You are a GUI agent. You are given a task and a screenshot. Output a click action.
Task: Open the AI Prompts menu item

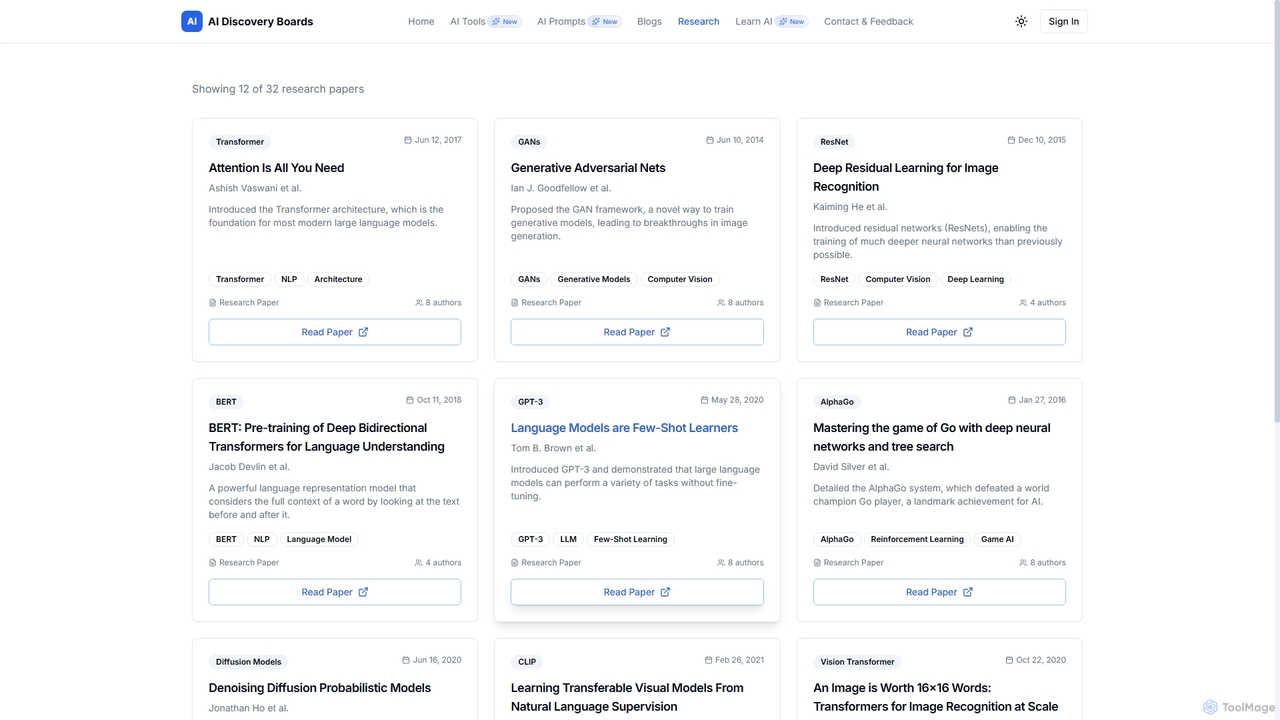pos(579,21)
